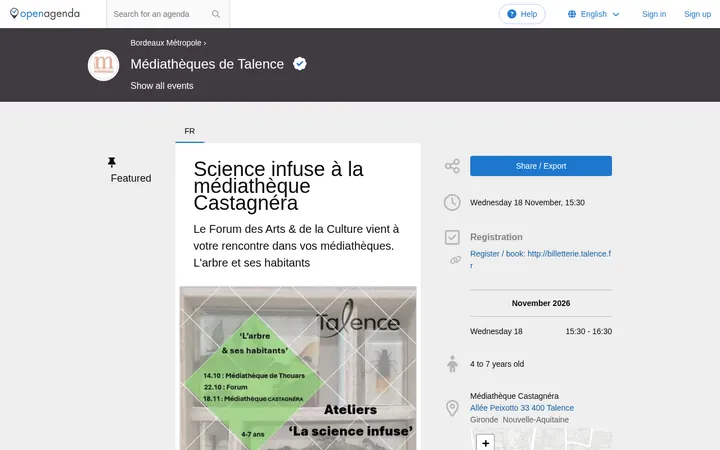Click the verified badge next to agenda name
Viewport: 720px width, 450px height.
[x=300, y=64]
